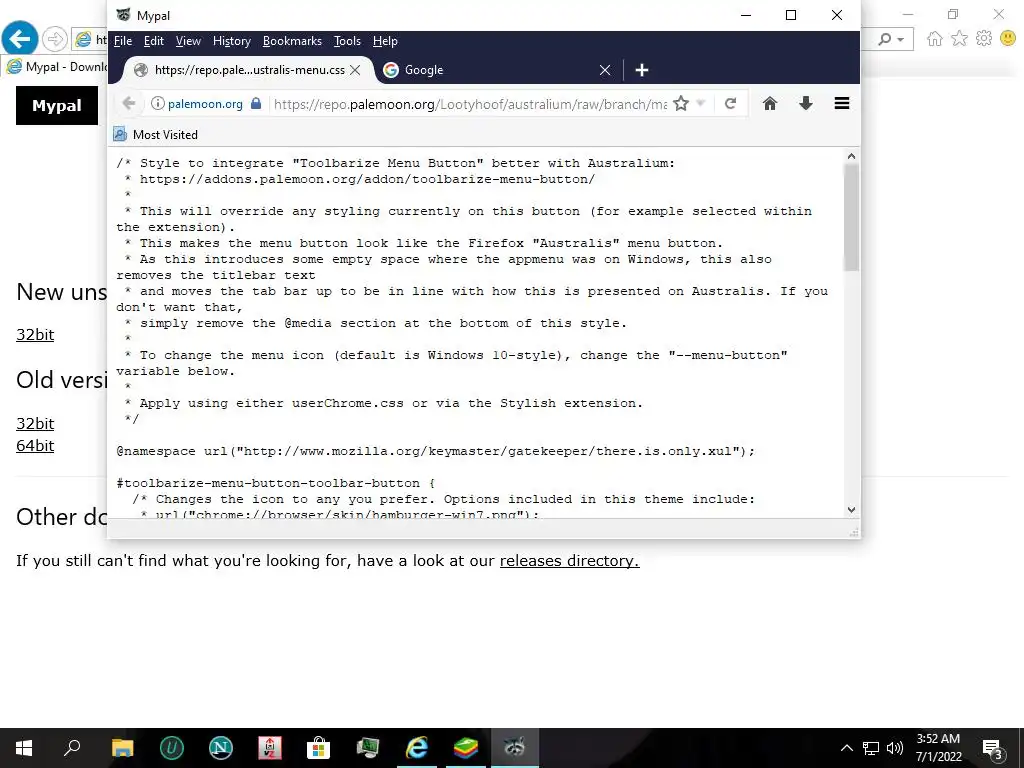
Task: Open View menu in Mypal
Action: pos(188,40)
